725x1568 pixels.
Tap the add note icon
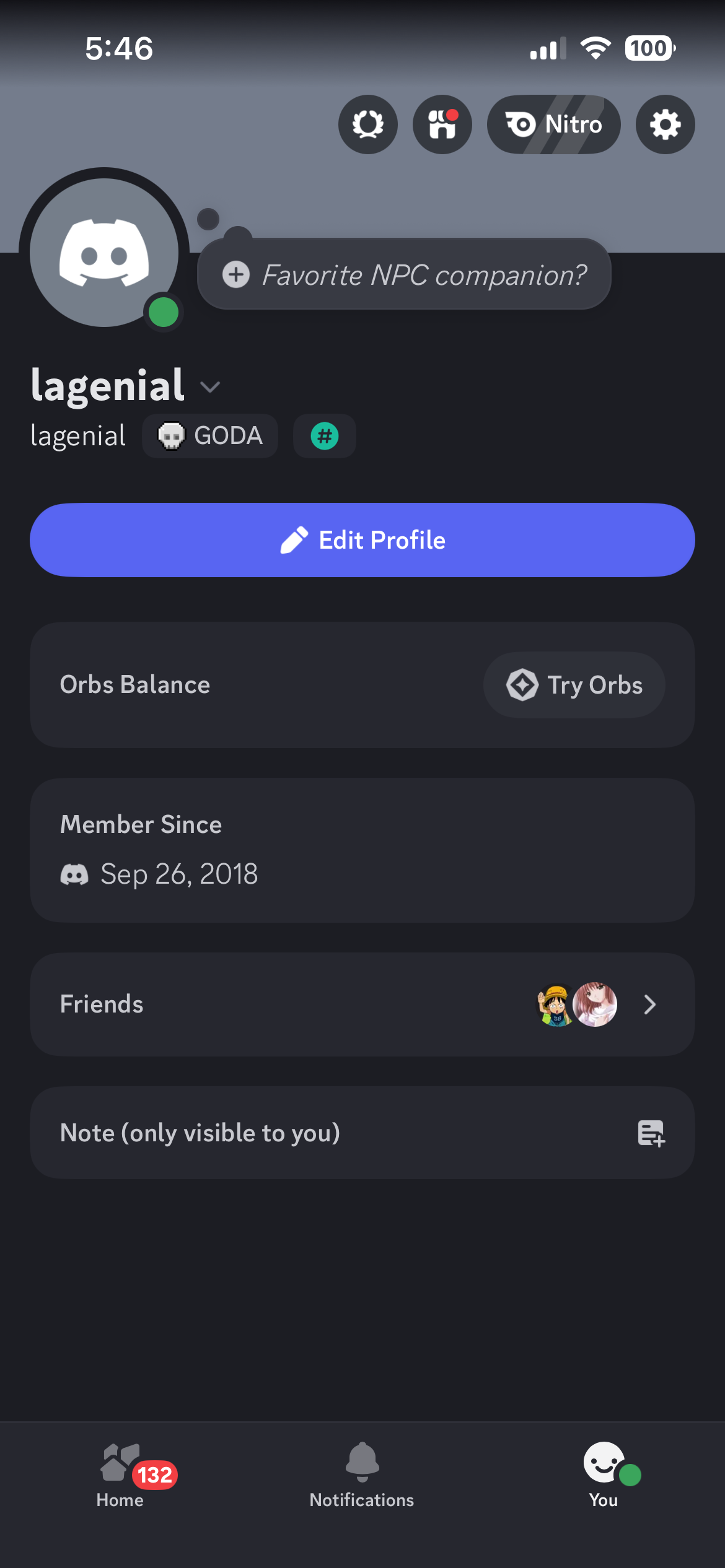(x=651, y=1133)
